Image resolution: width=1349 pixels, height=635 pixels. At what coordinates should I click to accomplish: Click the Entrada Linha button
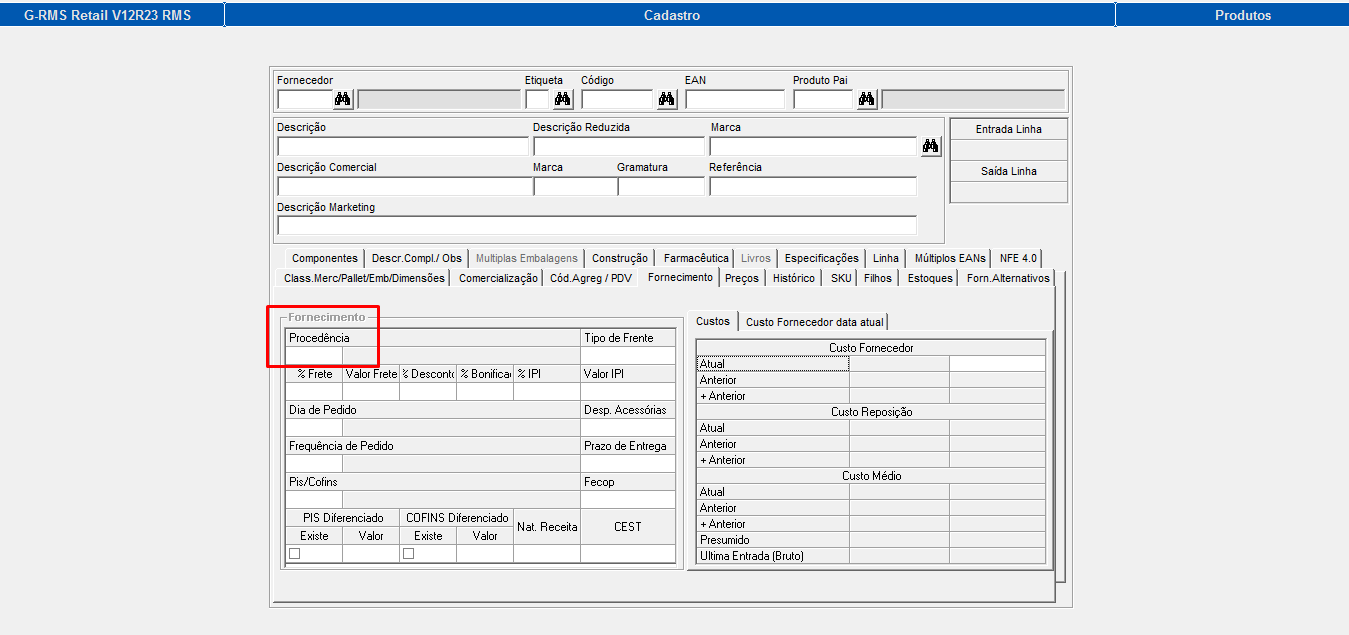pos(1009,129)
